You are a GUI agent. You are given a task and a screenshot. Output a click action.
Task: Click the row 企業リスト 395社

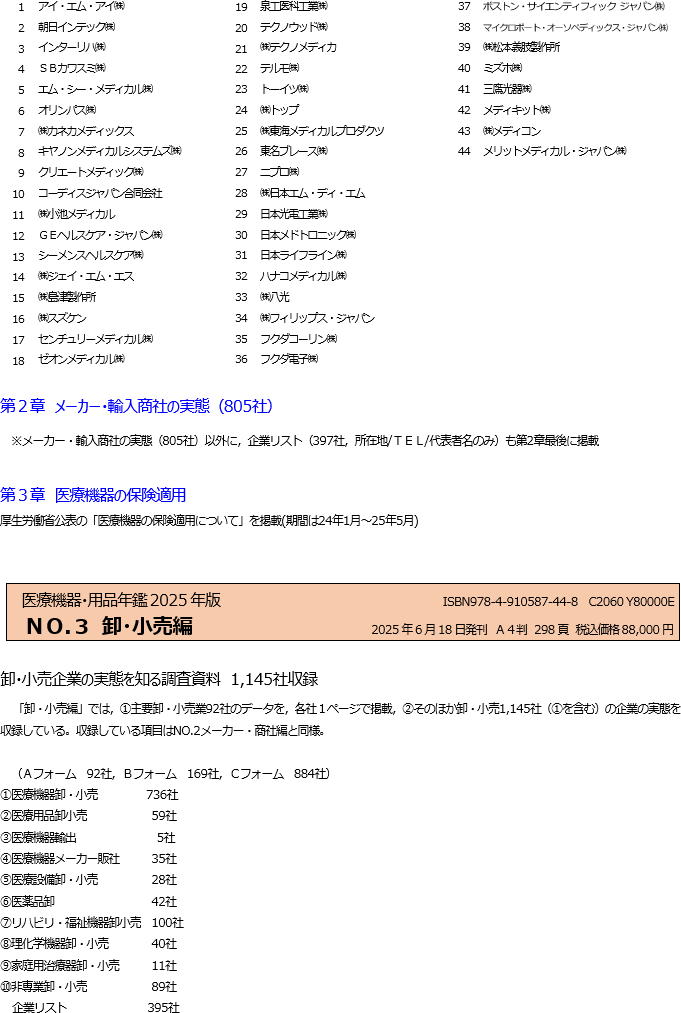pyautogui.click(x=96, y=1007)
